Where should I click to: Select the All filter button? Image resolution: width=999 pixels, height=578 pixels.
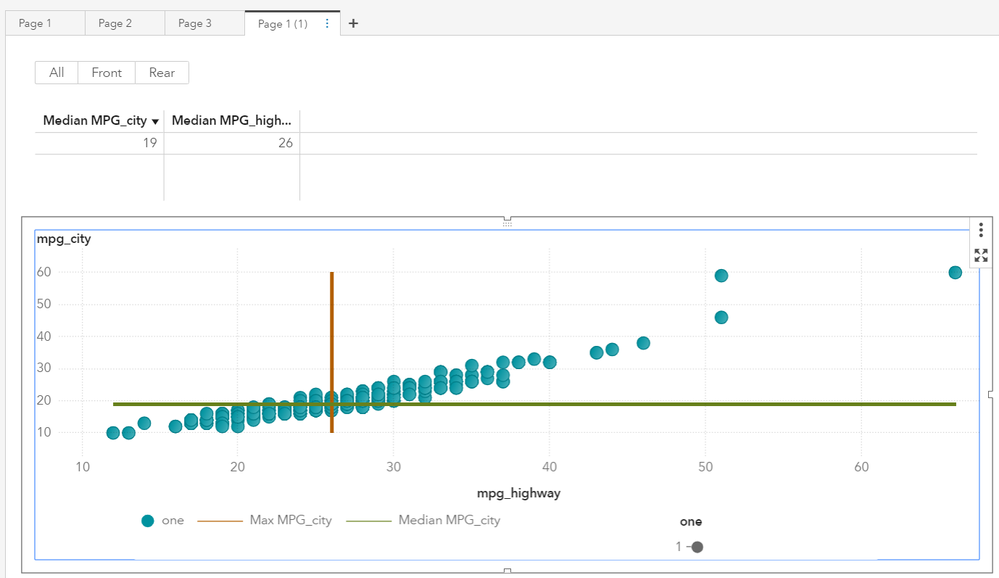(x=57, y=73)
